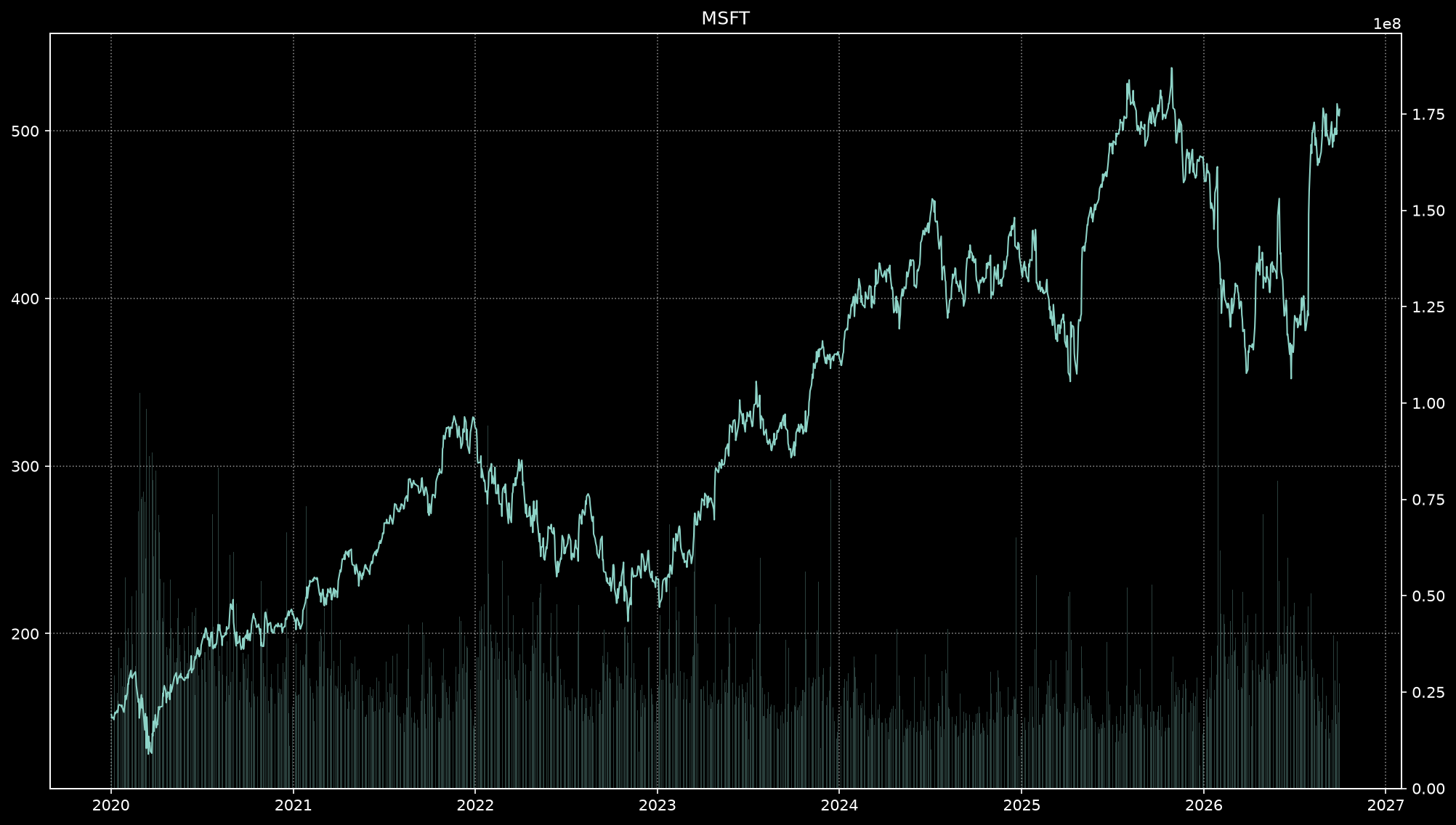Click the MSFT chart title
Screen dimensions: 1456x825
pos(725,19)
